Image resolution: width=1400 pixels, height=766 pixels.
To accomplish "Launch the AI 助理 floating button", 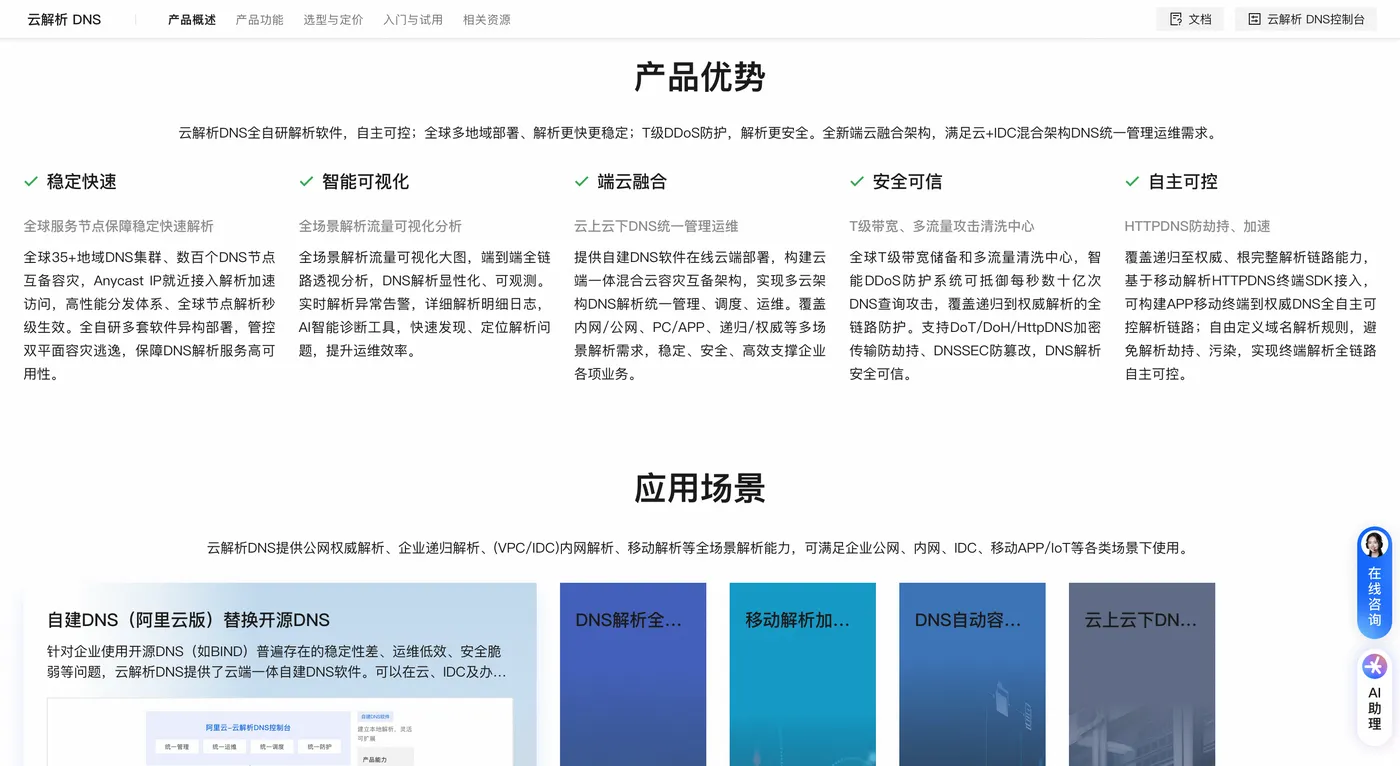I will pos(1374,696).
